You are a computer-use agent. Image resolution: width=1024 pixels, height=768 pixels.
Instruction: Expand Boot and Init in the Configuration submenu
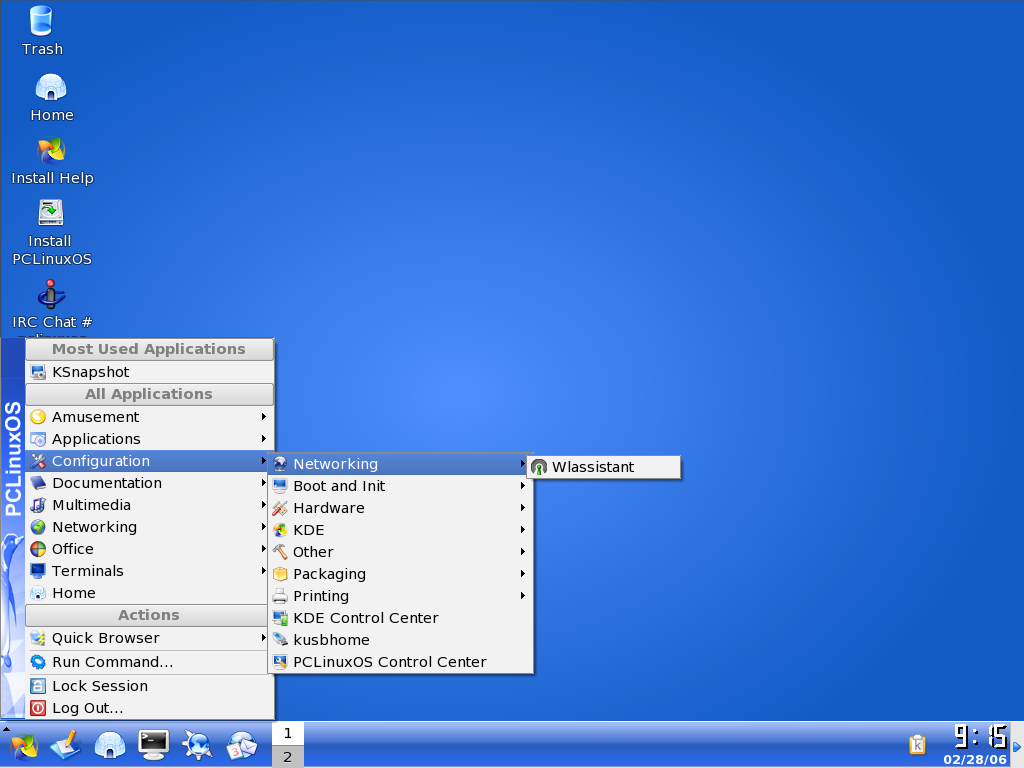coord(401,486)
